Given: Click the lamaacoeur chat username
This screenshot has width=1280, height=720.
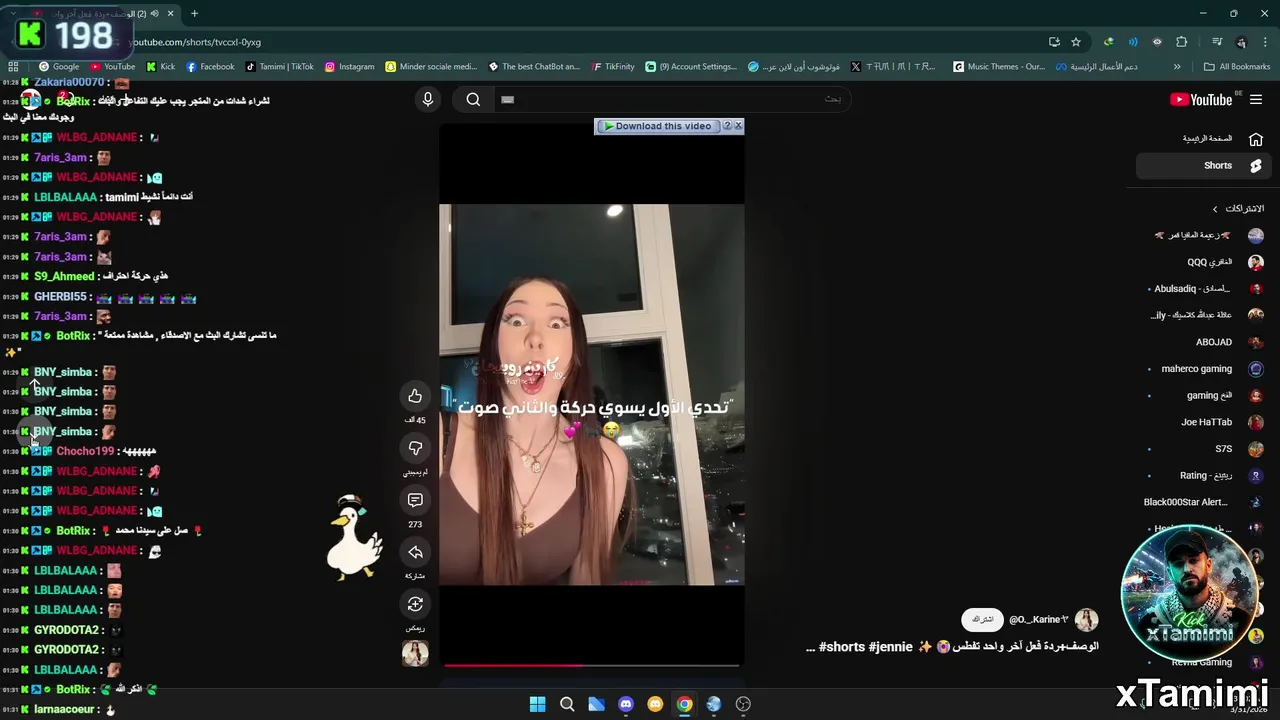Looking at the screenshot, I should (x=64, y=709).
